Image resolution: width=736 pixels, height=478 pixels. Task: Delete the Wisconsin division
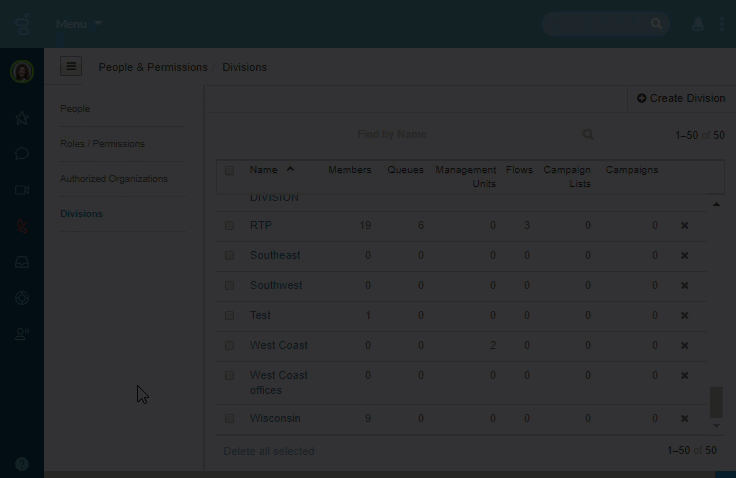pyautogui.click(x=684, y=418)
